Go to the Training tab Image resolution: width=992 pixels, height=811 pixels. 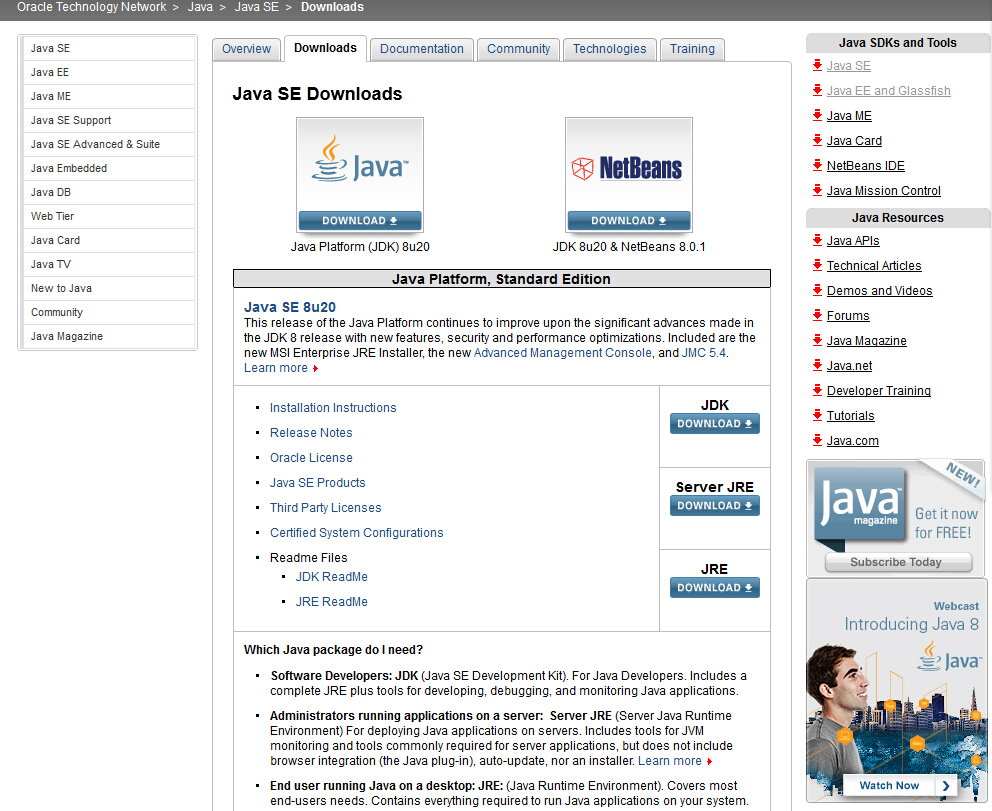[x=692, y=49]
